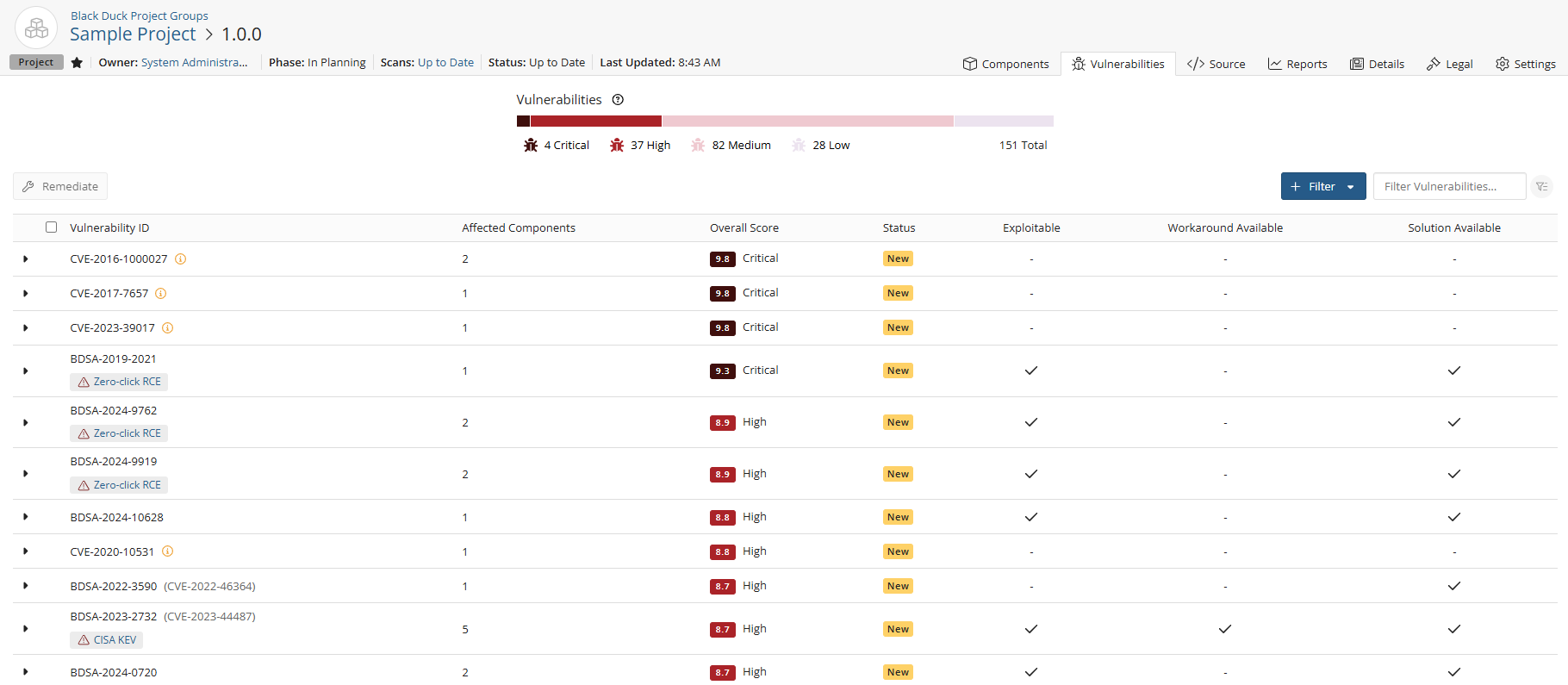Open the System Administrator owner link
This screenshot has width=1568, height=685.
tap(194, 63)
